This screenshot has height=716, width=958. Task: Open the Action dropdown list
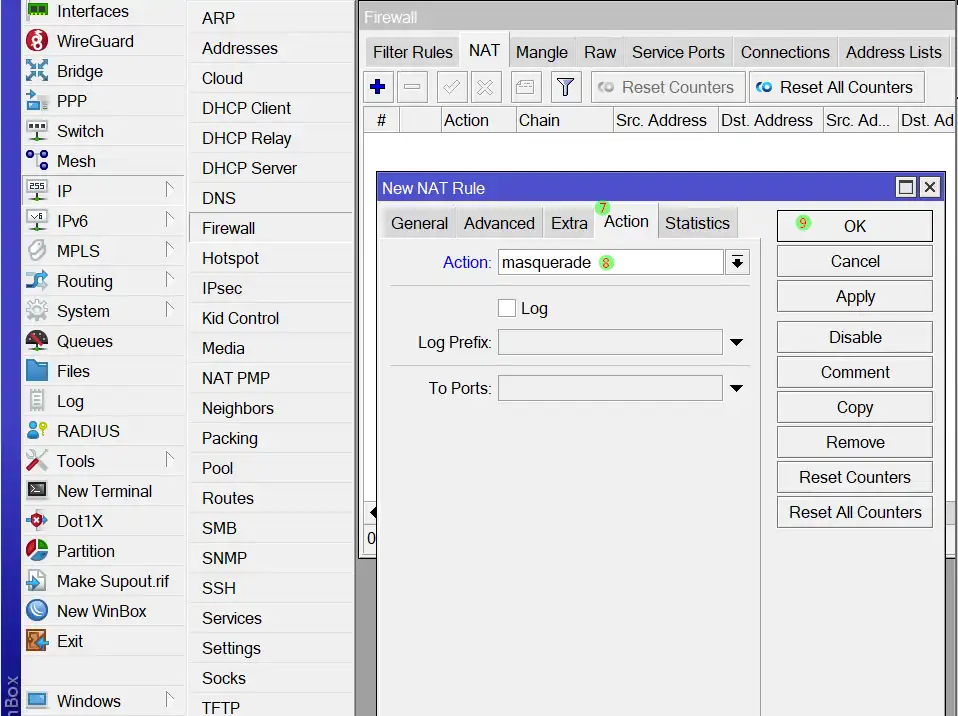coord(737,262)
